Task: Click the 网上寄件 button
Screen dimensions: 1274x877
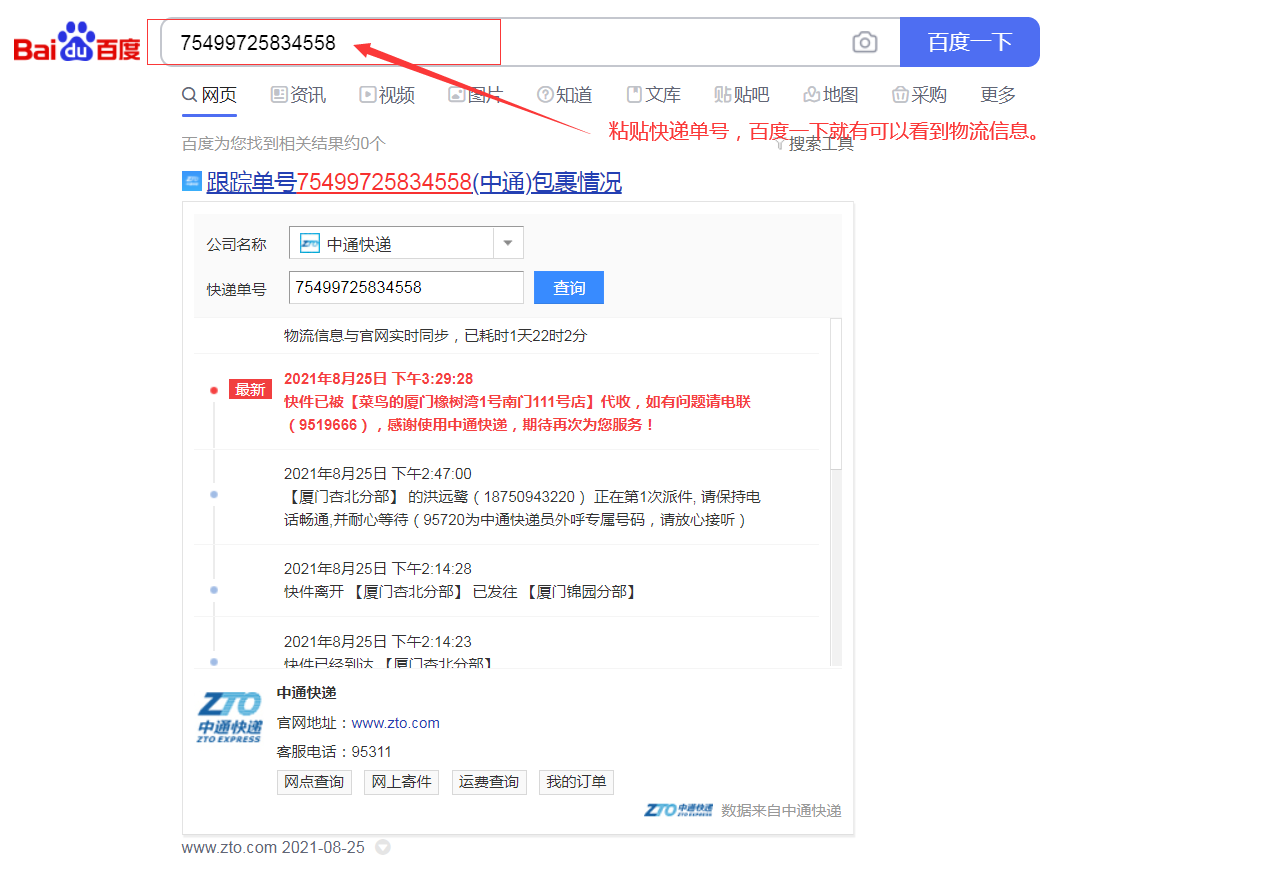Action: [402, 782]
